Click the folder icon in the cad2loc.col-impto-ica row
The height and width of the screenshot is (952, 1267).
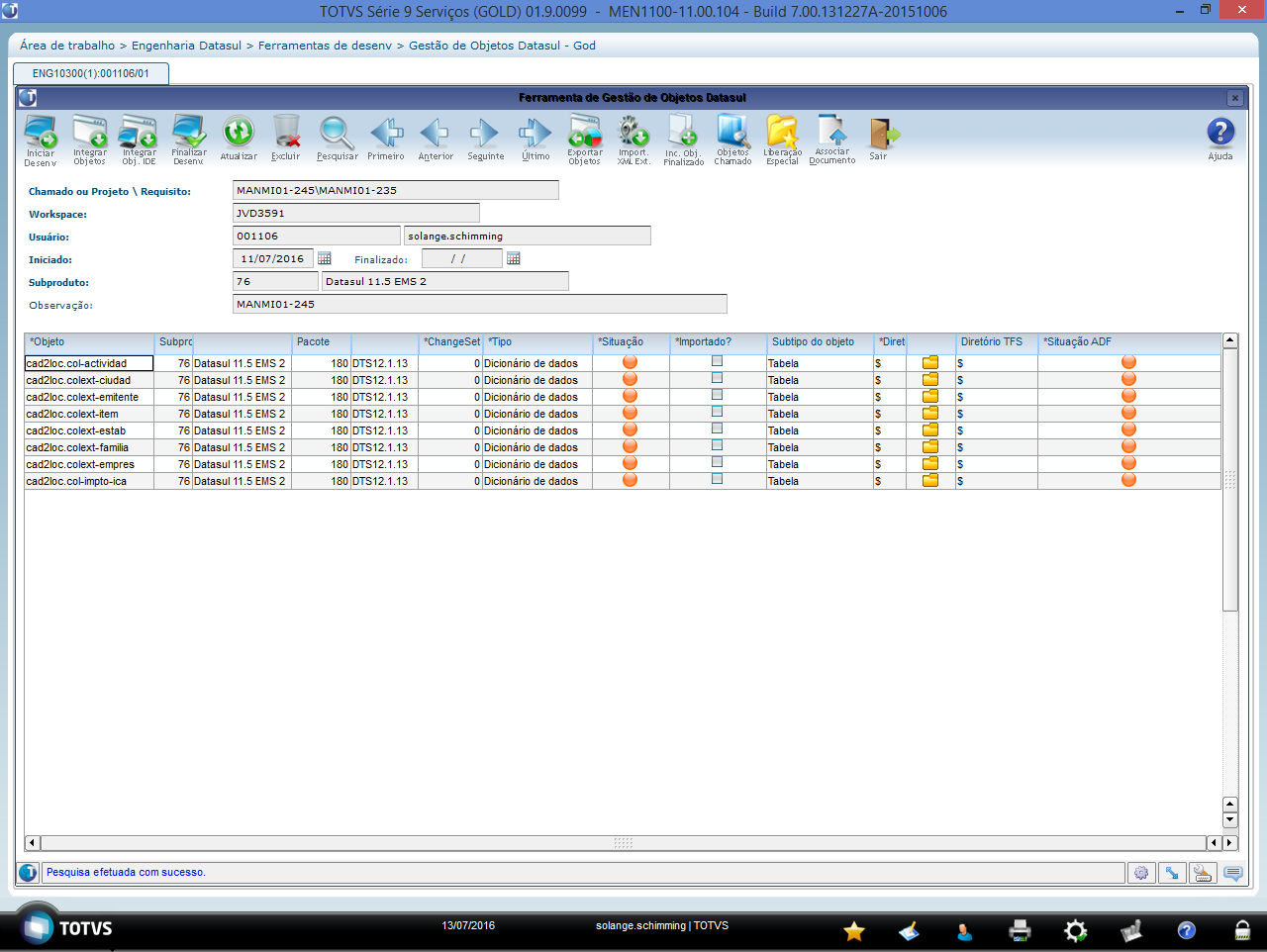[930, 481]
